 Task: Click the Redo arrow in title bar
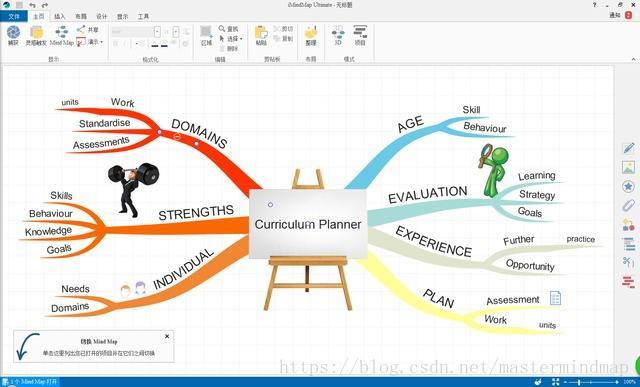[44, 5]
